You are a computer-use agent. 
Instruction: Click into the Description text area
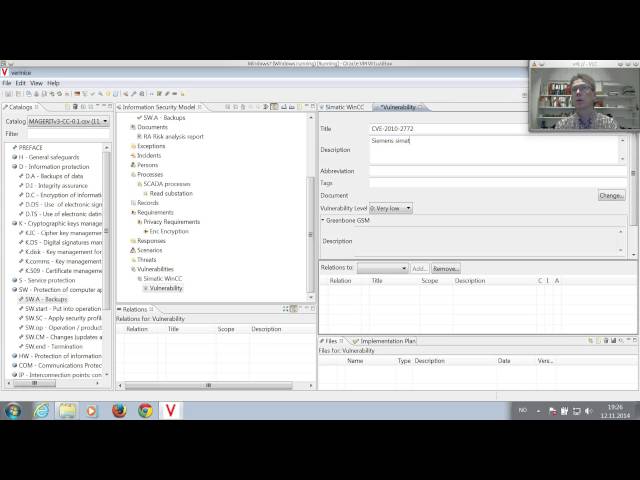point(494,150)
